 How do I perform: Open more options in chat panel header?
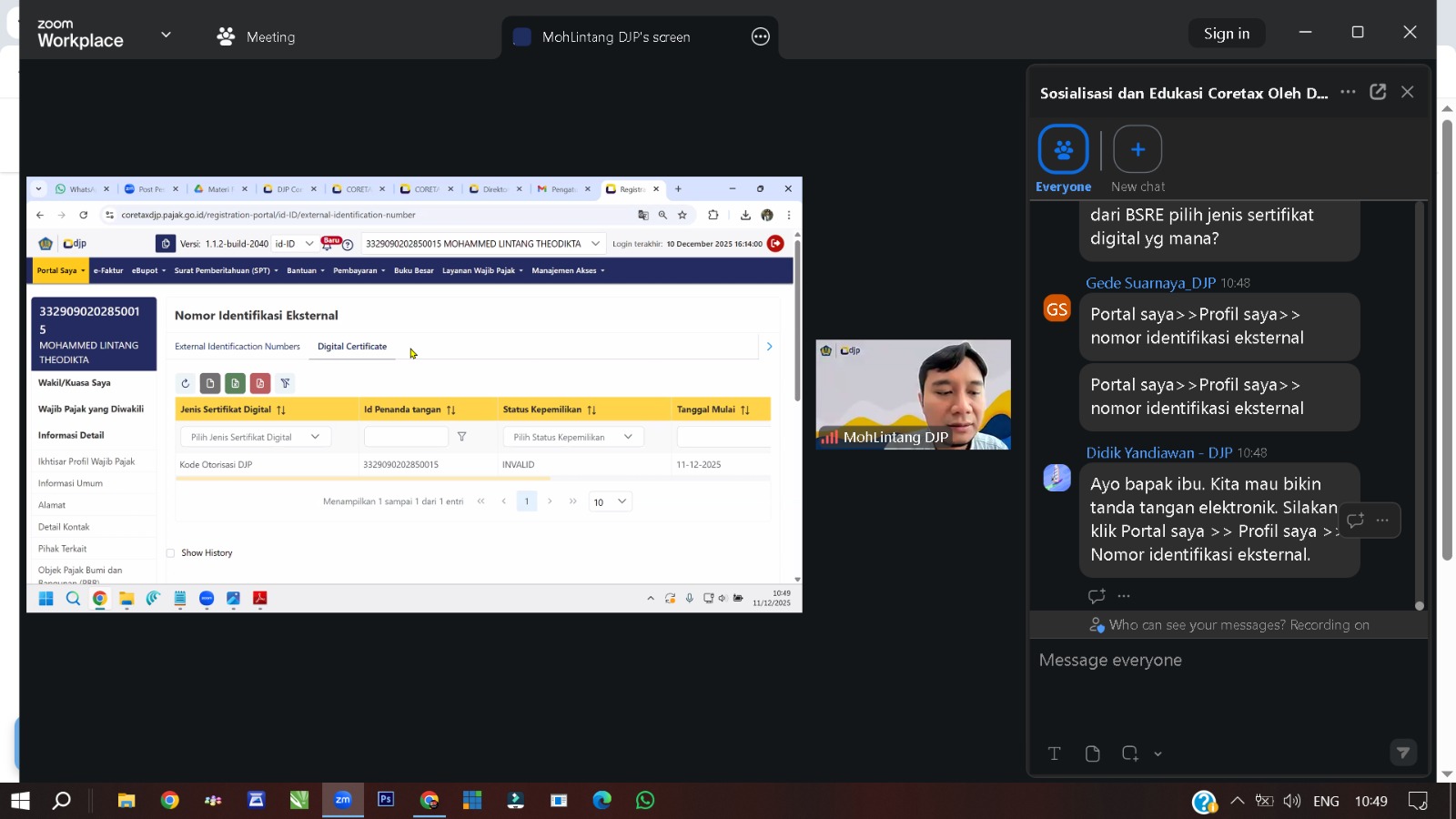[x=1348, y=92]
